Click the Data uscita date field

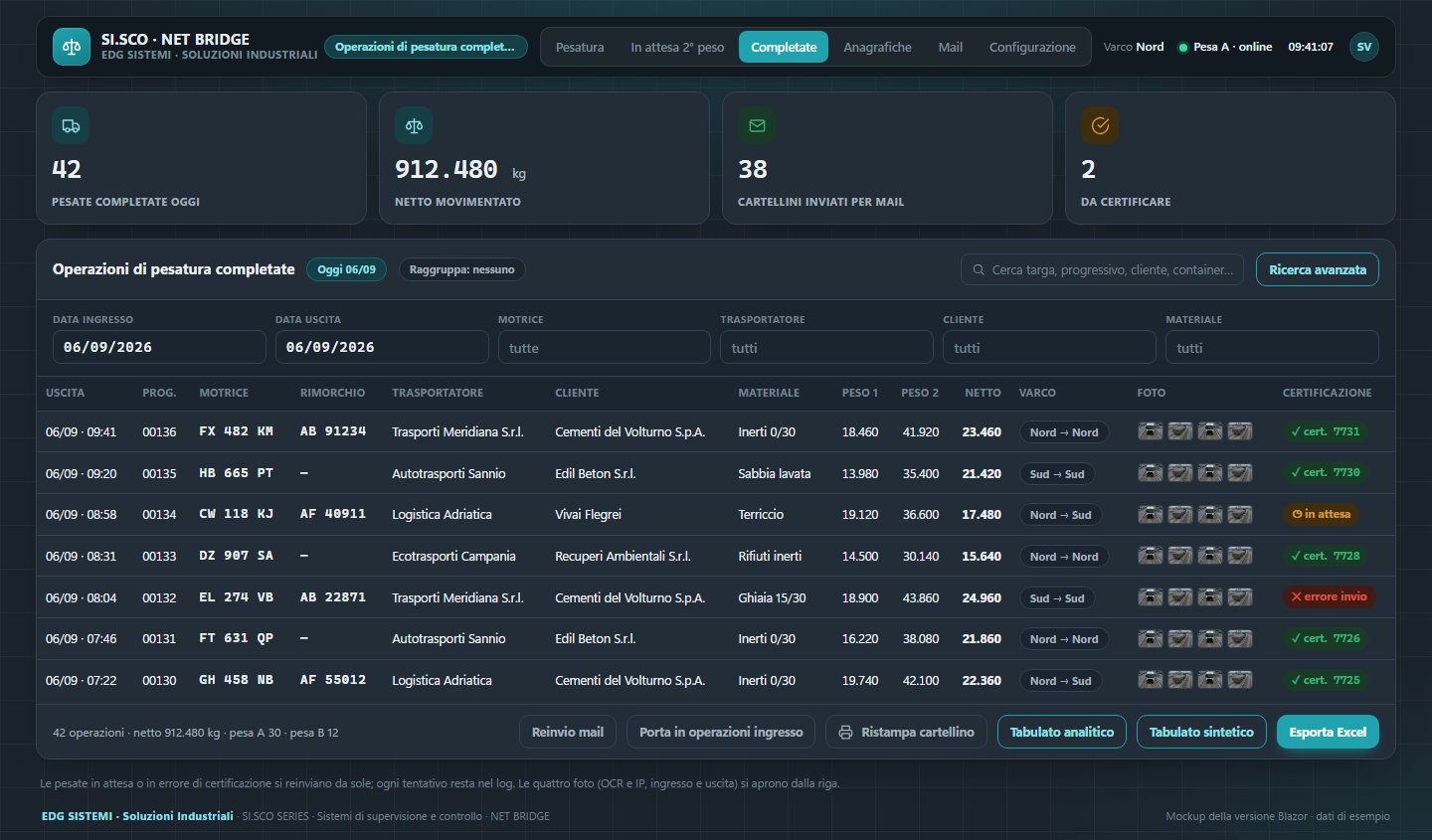[x=382, y=347]
